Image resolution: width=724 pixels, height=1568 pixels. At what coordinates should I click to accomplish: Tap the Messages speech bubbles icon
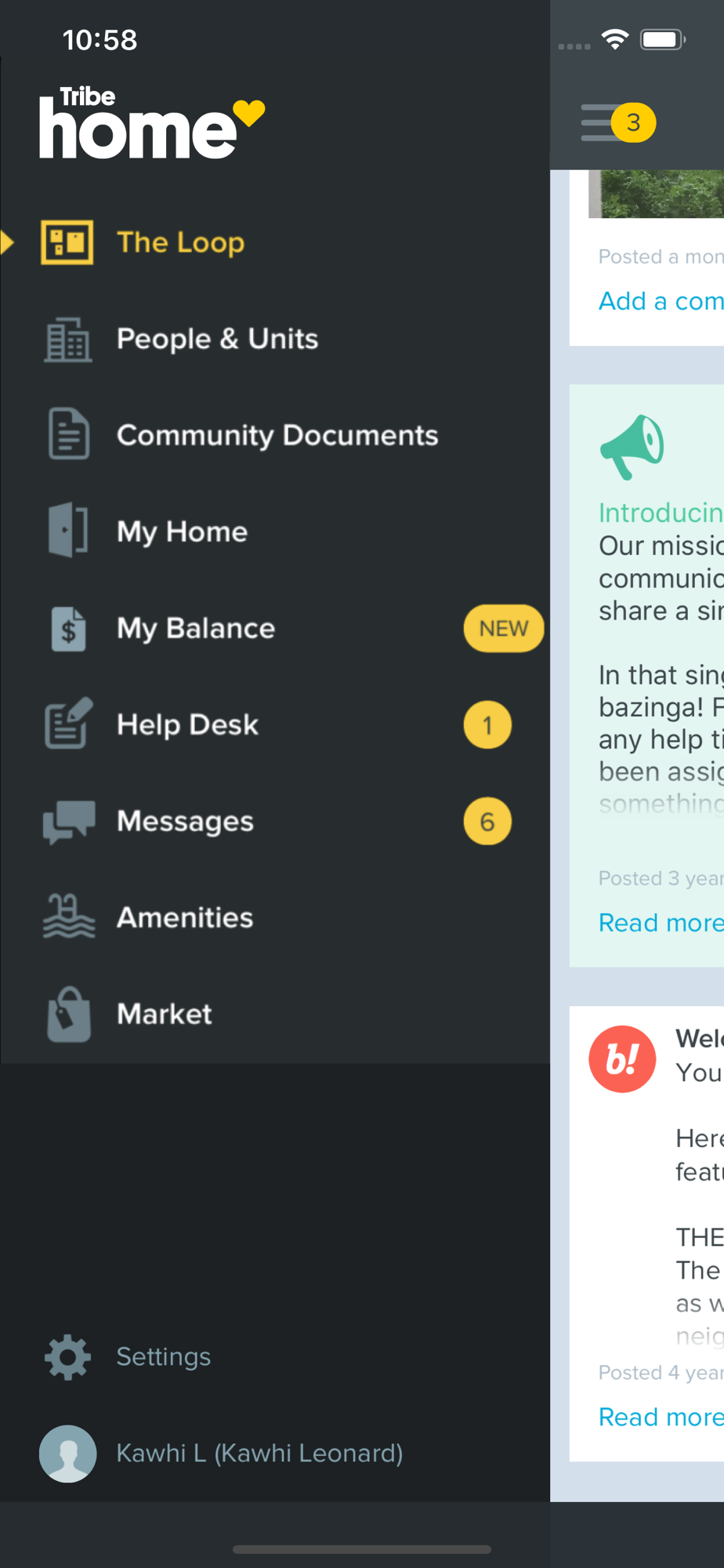point(69,822)
